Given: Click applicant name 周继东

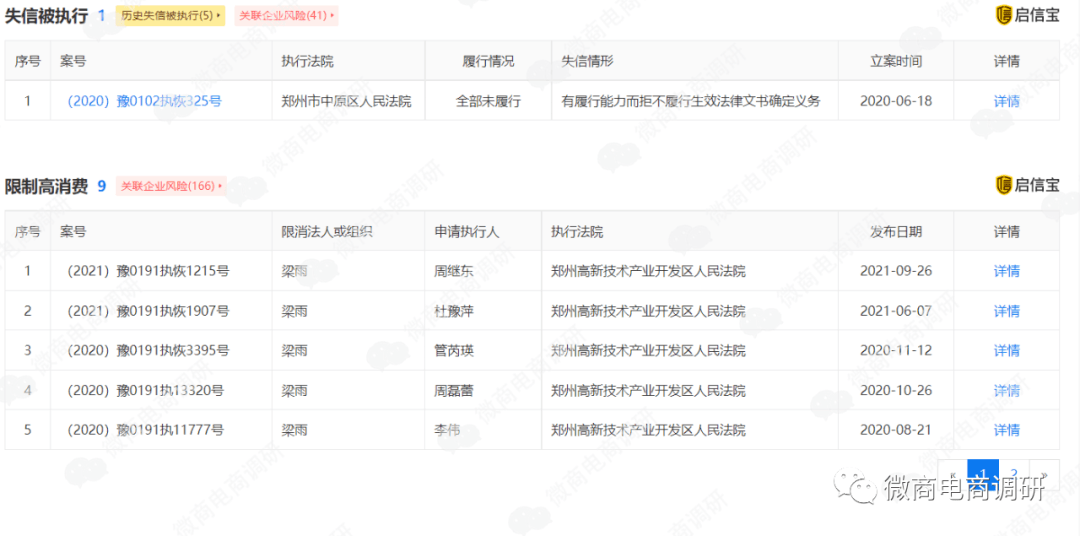Looking at the screenshot, I should point(453,271).
